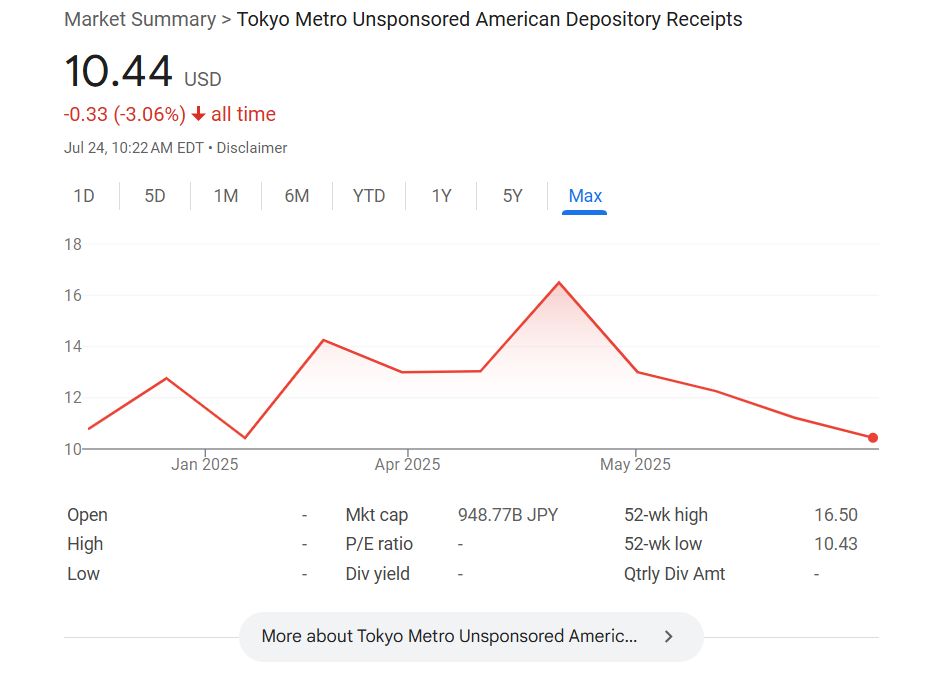
Task: Click the High label in stats table
Action: click(x=85, y=544)
